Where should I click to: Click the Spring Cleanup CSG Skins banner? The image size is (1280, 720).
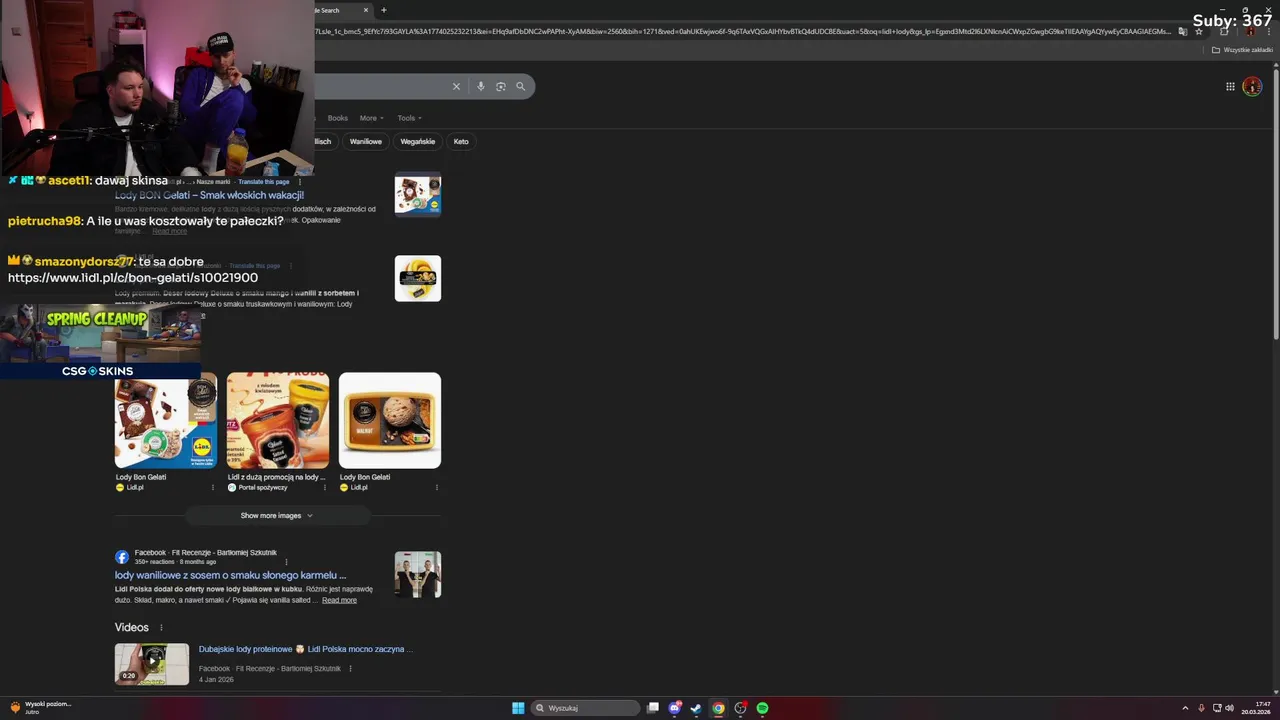(x=100, y=342)
